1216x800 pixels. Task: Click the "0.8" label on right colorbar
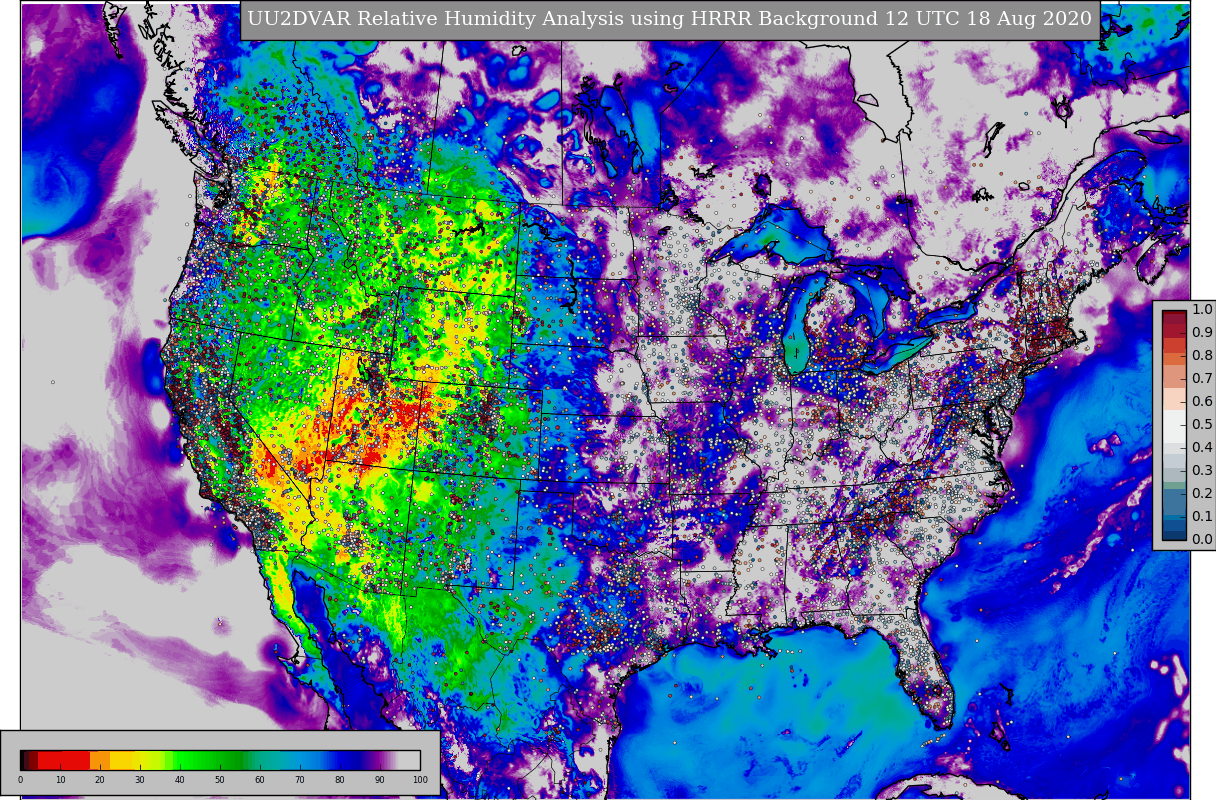(1201, 355)
